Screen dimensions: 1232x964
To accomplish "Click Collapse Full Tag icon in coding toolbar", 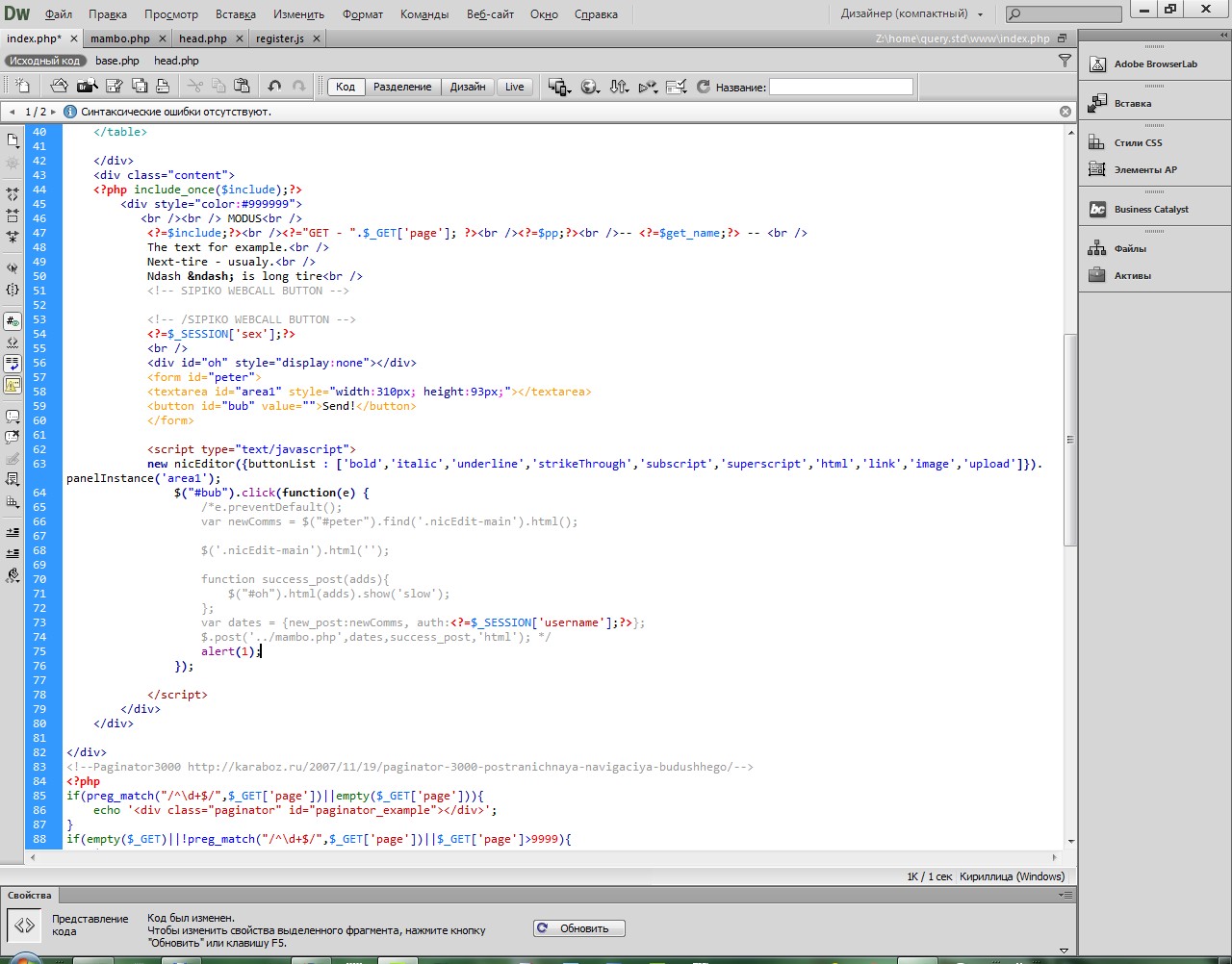I will (13, 193).
